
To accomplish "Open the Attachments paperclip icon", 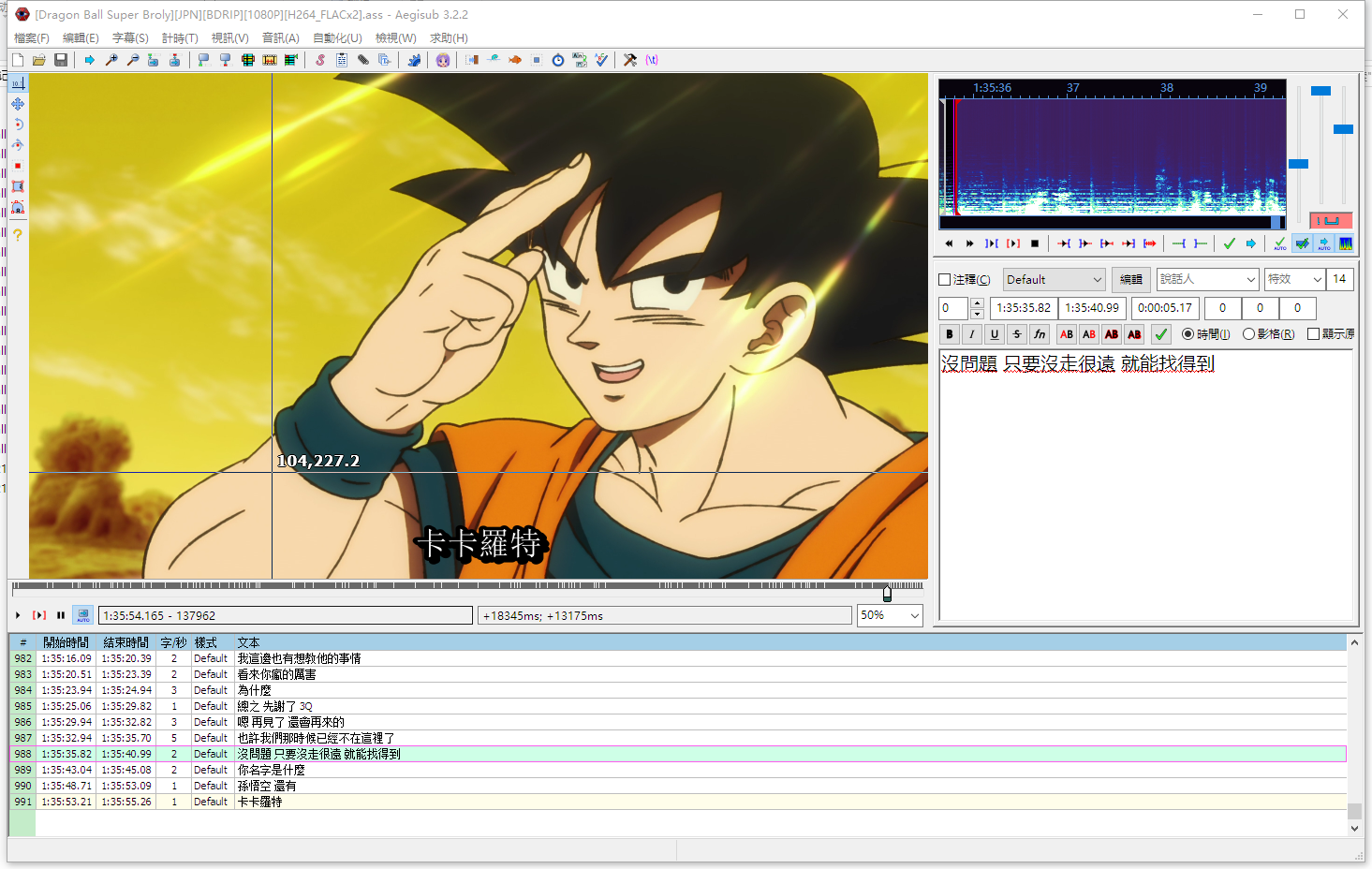I will [363, 60].
